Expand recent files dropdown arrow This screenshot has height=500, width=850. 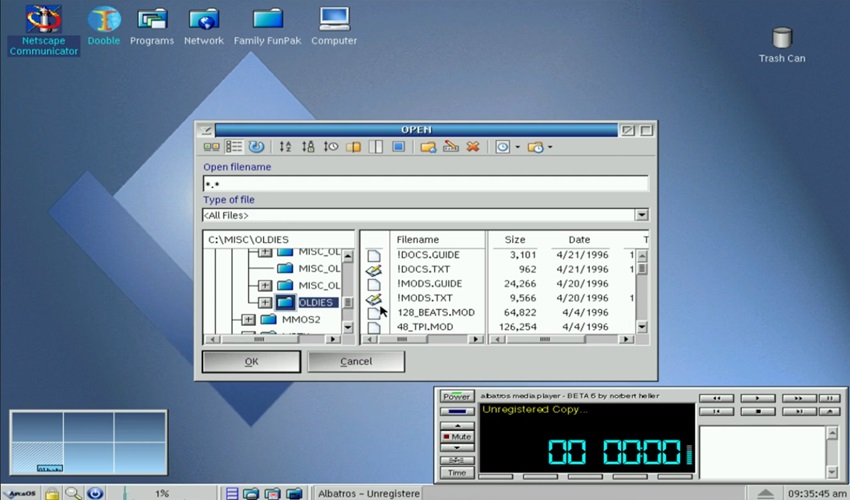(517, 147)
